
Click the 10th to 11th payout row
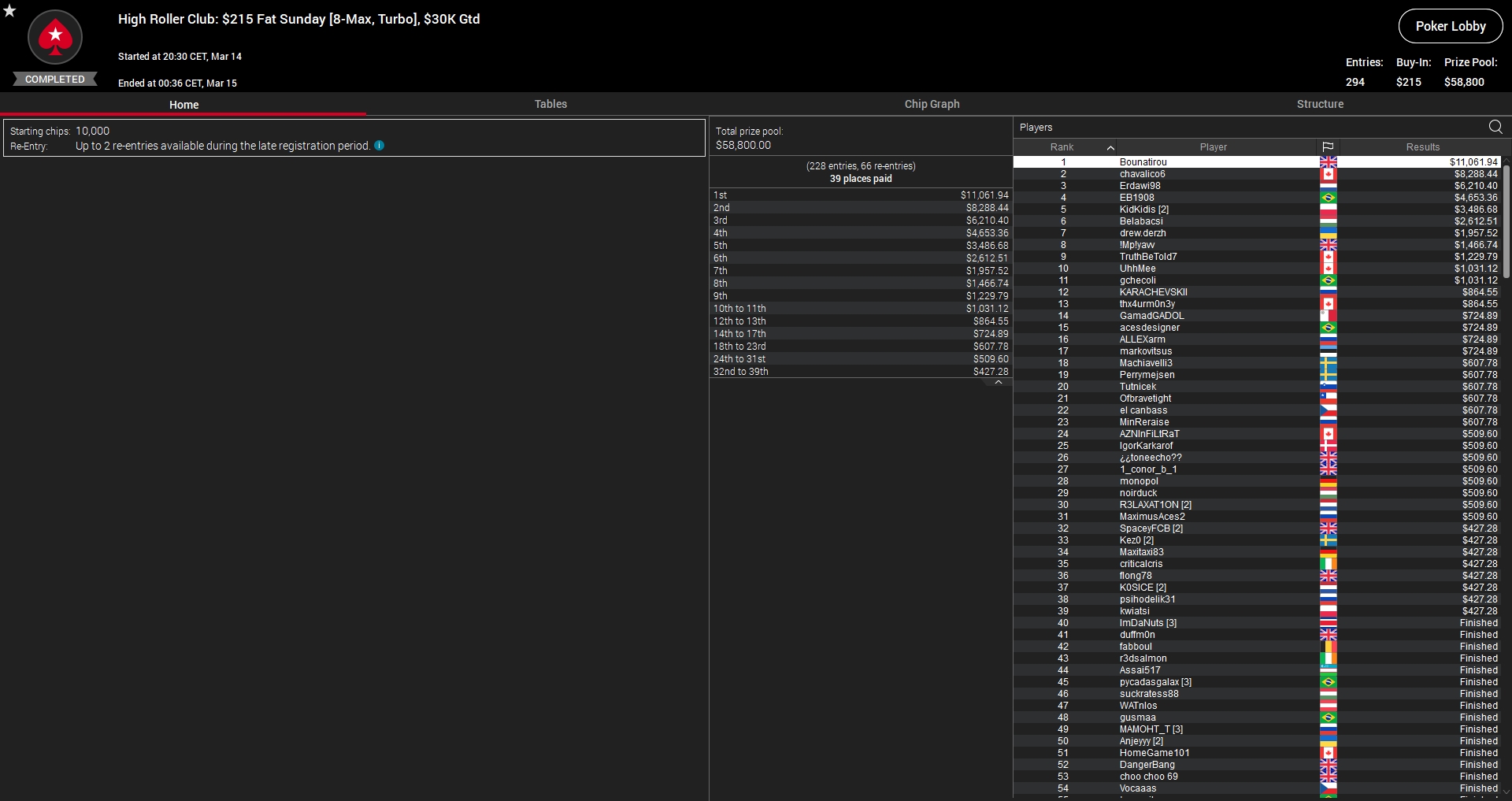tap(861, 309)
